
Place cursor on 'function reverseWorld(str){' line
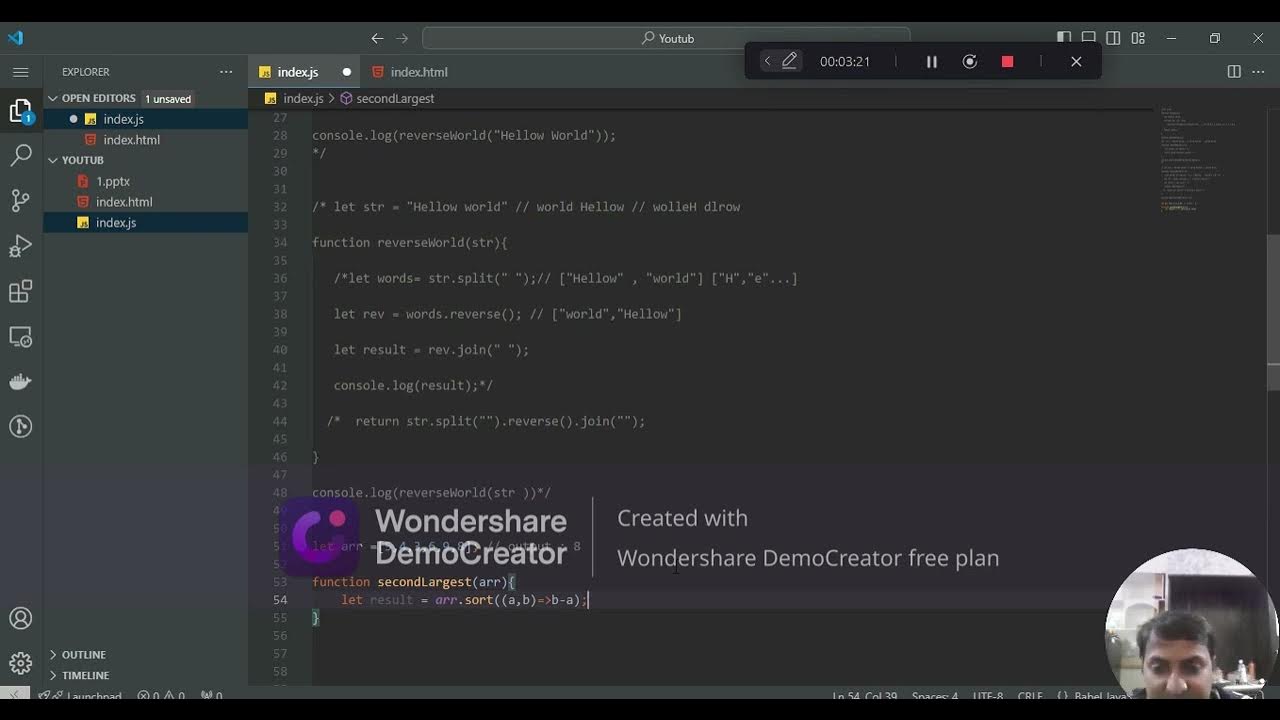(410, 243)
